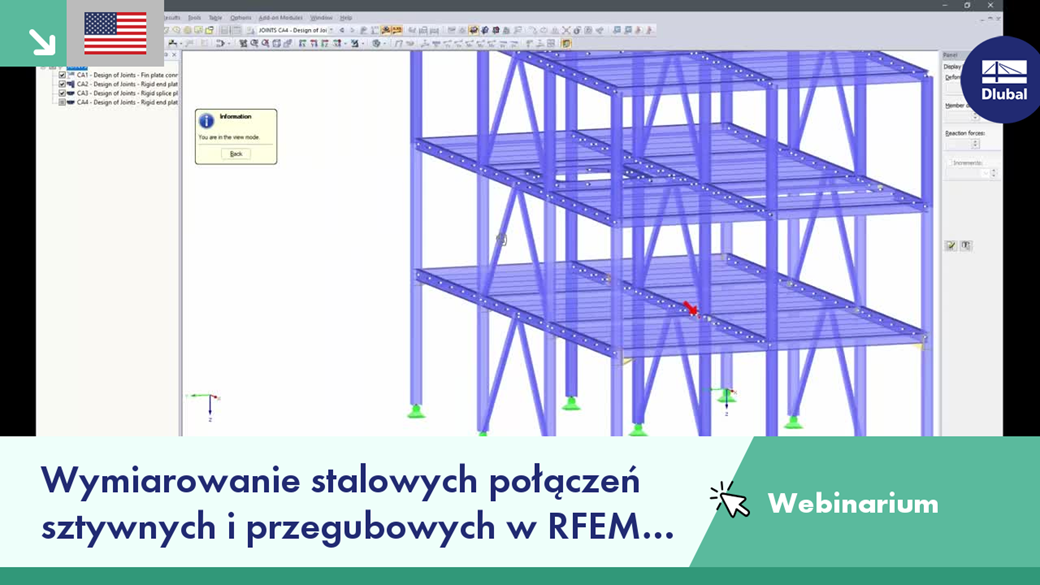Click the highlighted show results toolbar icon
The width and height of the screenshot is (1040, 585).
[387, 30]
